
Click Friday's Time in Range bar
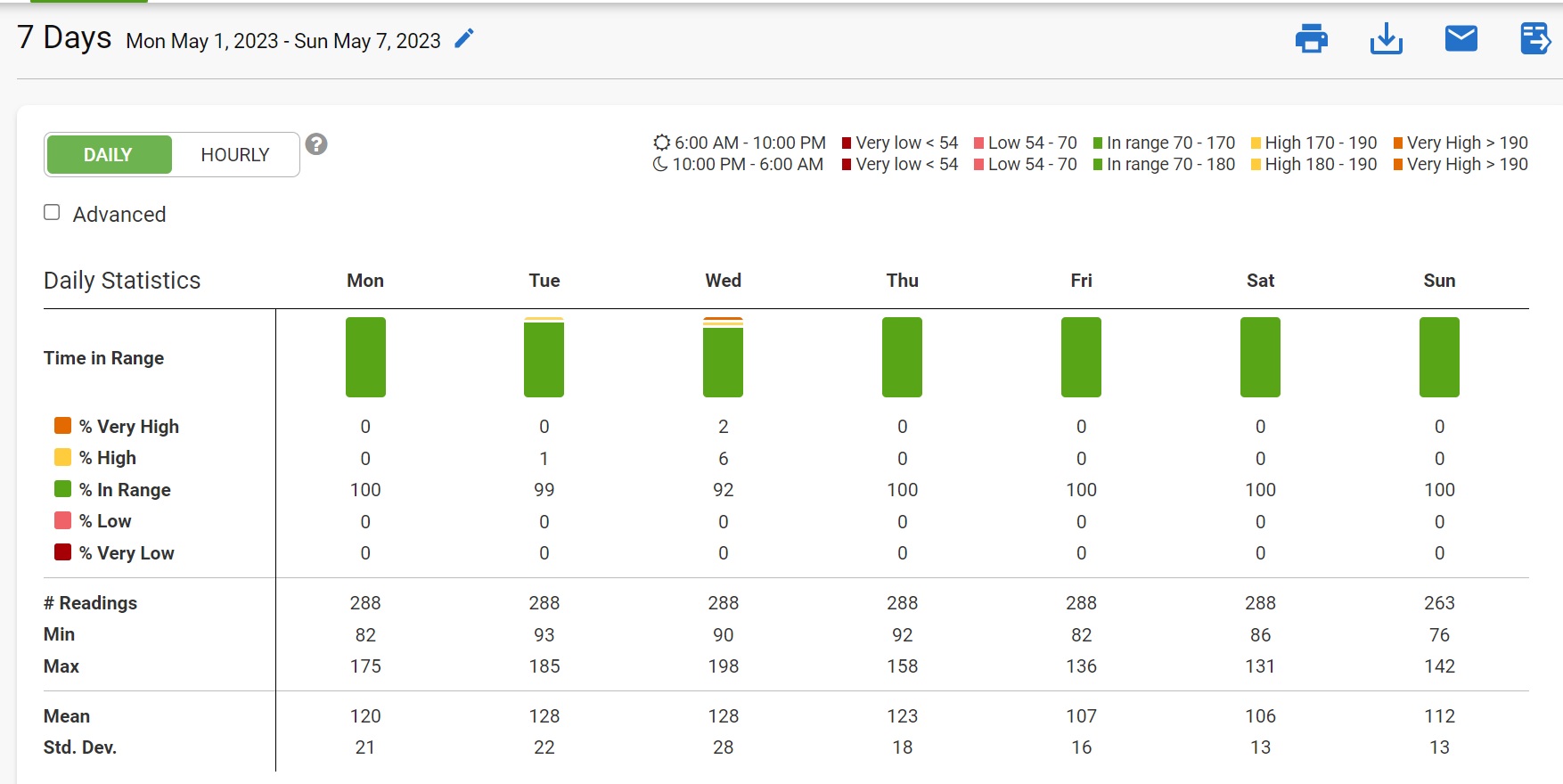click(1081, 357)
